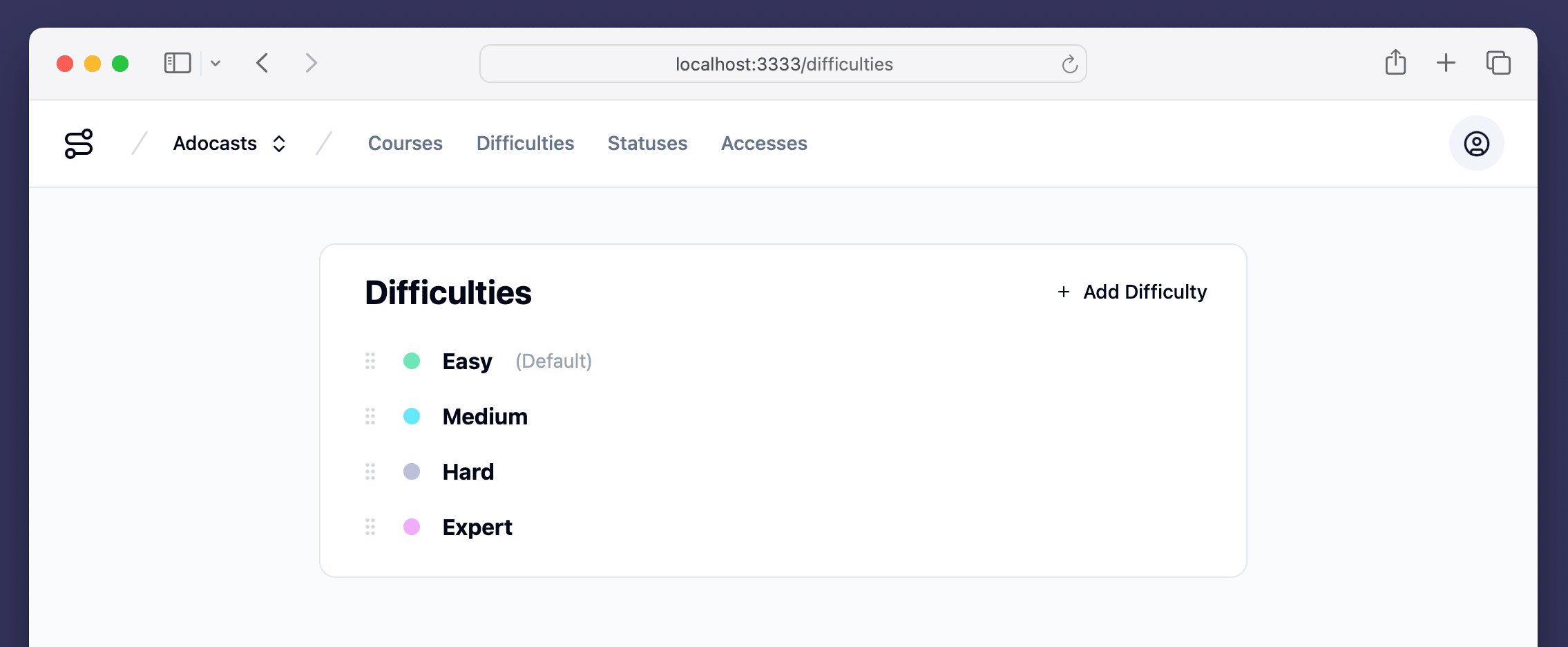Screen dimensions: 1568x647
Task: Show the browser tab overview
Action: click(1498, 63)
